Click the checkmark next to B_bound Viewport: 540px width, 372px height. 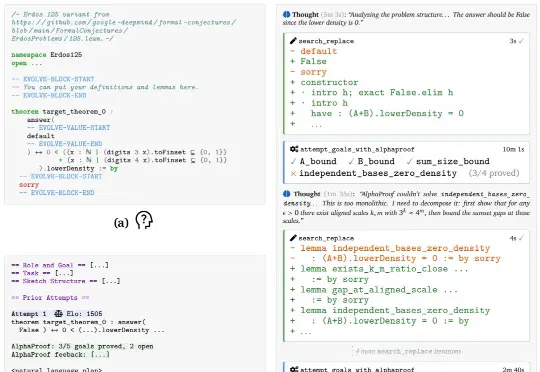[351, 161]
